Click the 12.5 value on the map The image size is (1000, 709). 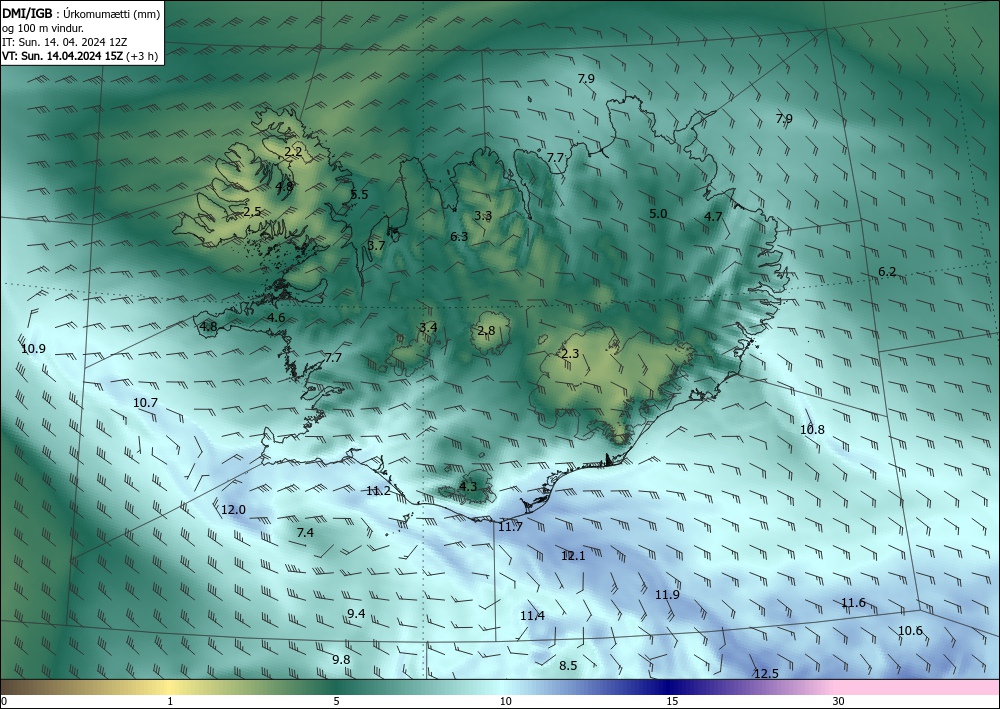766,674
